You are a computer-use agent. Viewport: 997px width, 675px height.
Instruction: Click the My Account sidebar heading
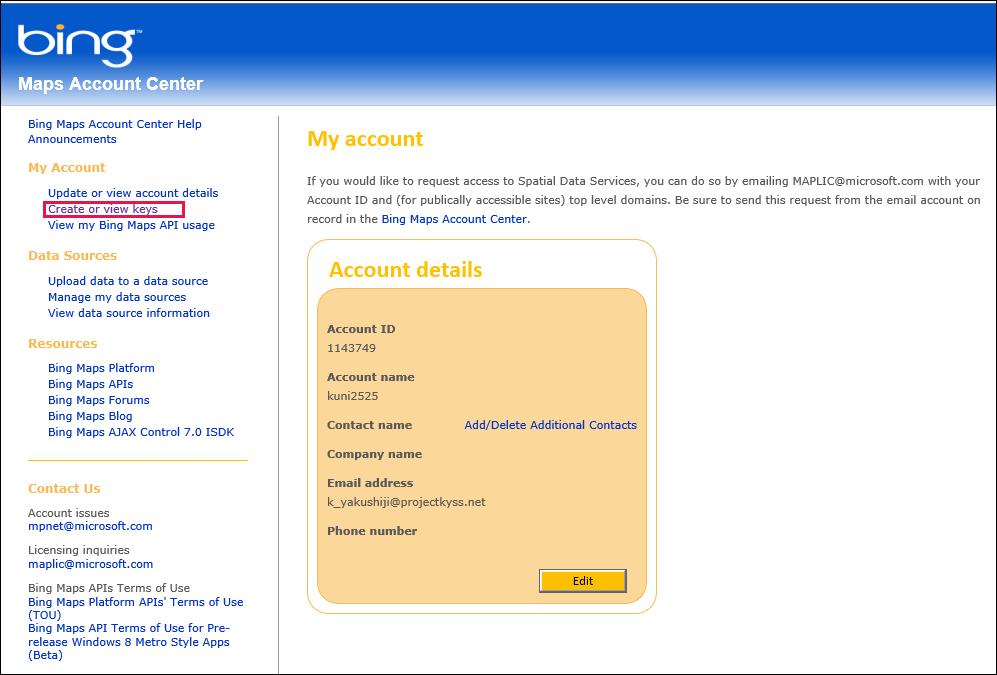[67, 168]
